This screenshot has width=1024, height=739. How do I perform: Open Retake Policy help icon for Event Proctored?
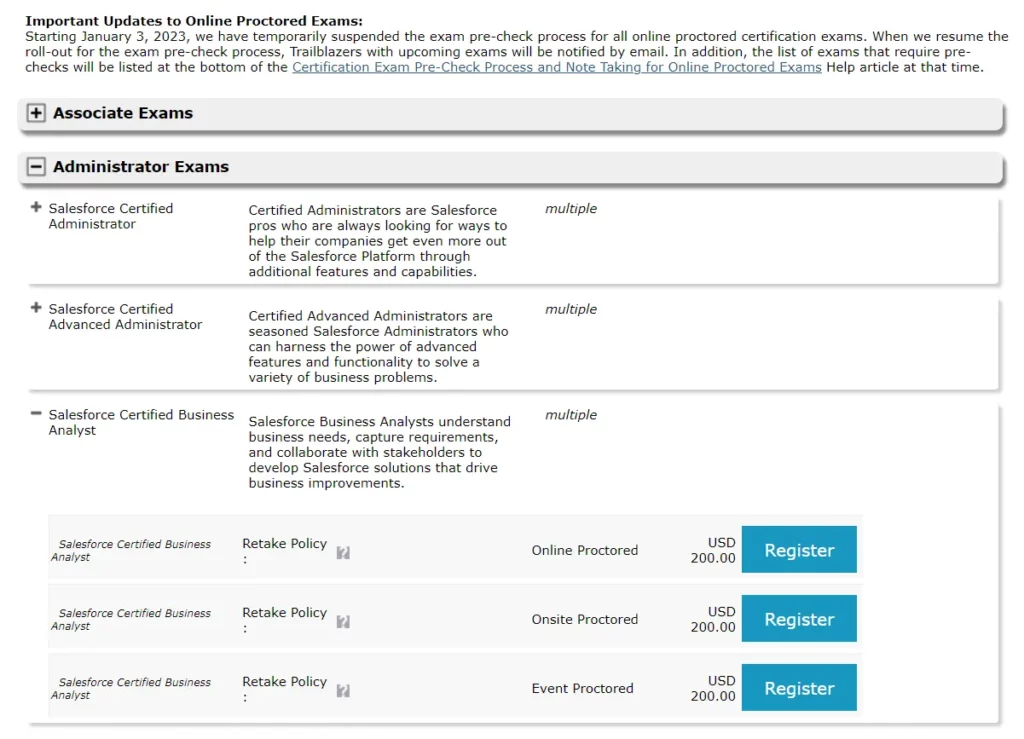click(343, 691)
